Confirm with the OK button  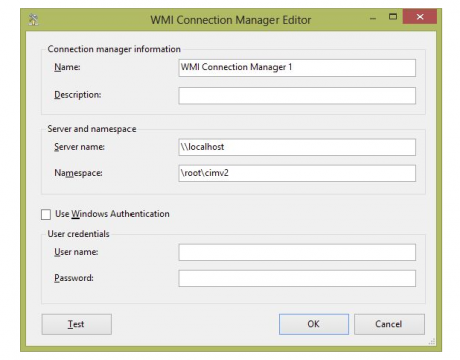click(314, 324)
